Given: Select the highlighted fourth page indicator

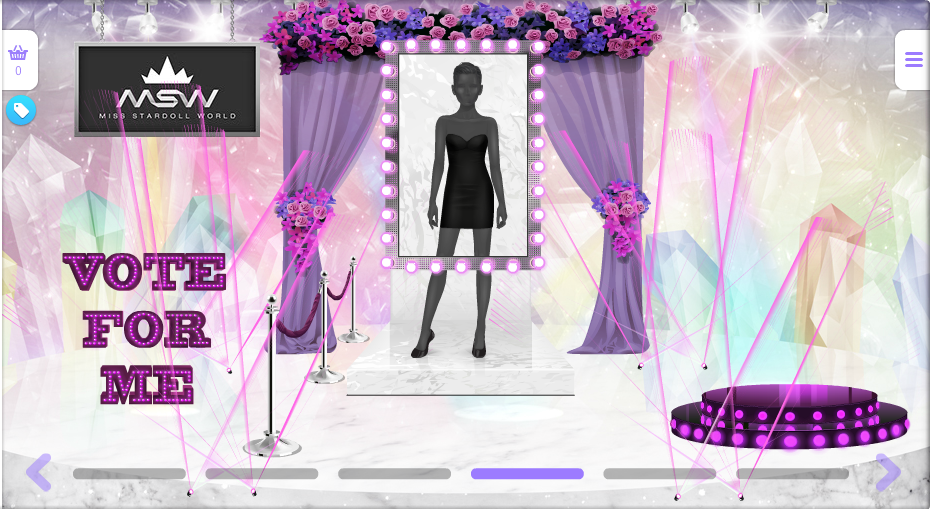Looking at the screenshot, I should click(x=527, y=474).
